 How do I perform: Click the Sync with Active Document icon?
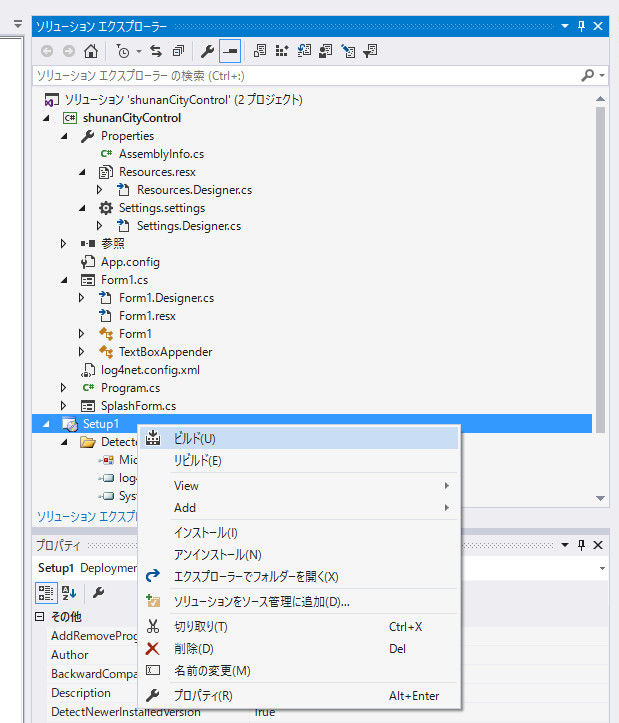[156, 51]
